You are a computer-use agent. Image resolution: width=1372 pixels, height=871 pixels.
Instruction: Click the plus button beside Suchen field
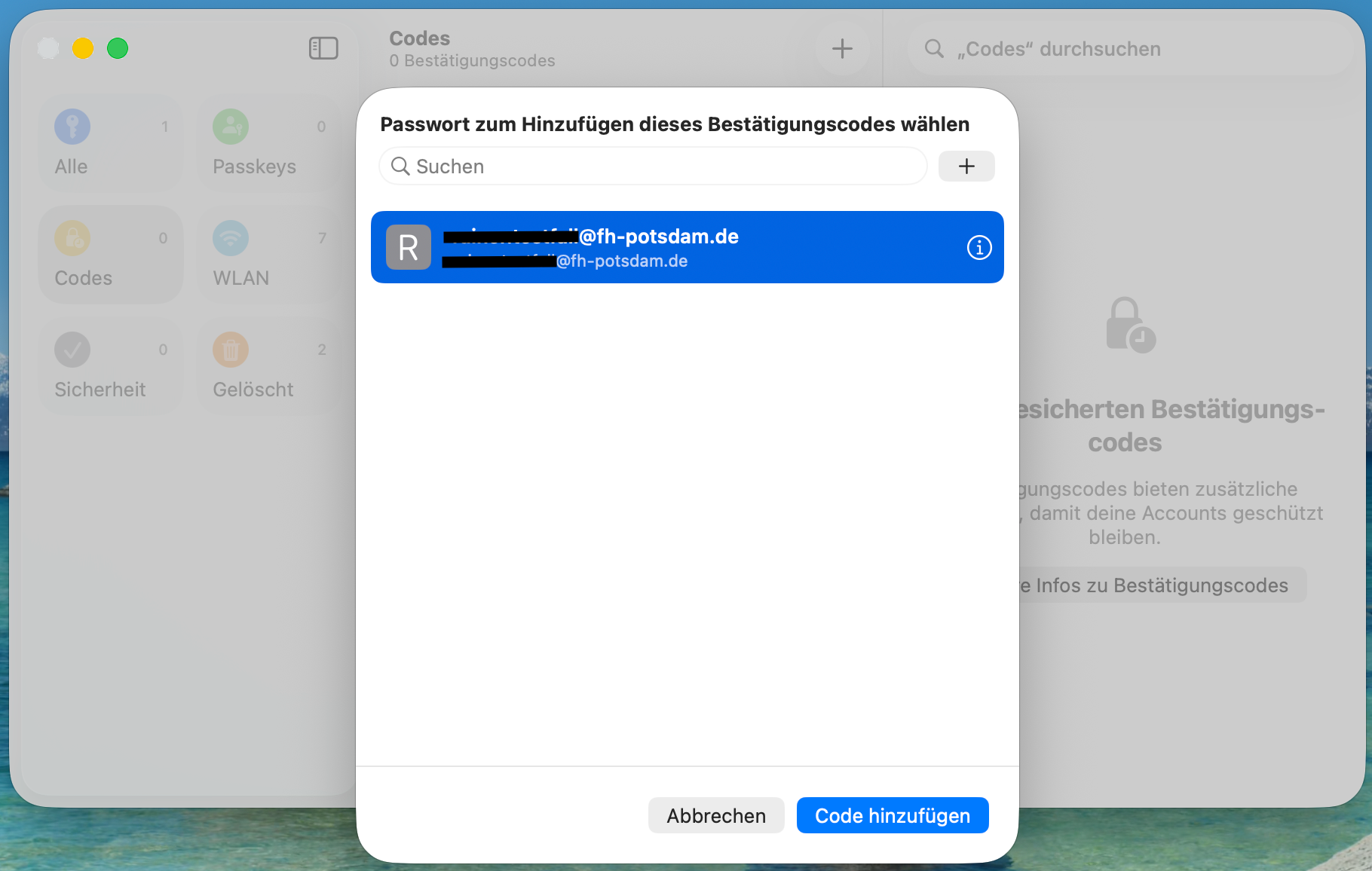pos(966,166)
